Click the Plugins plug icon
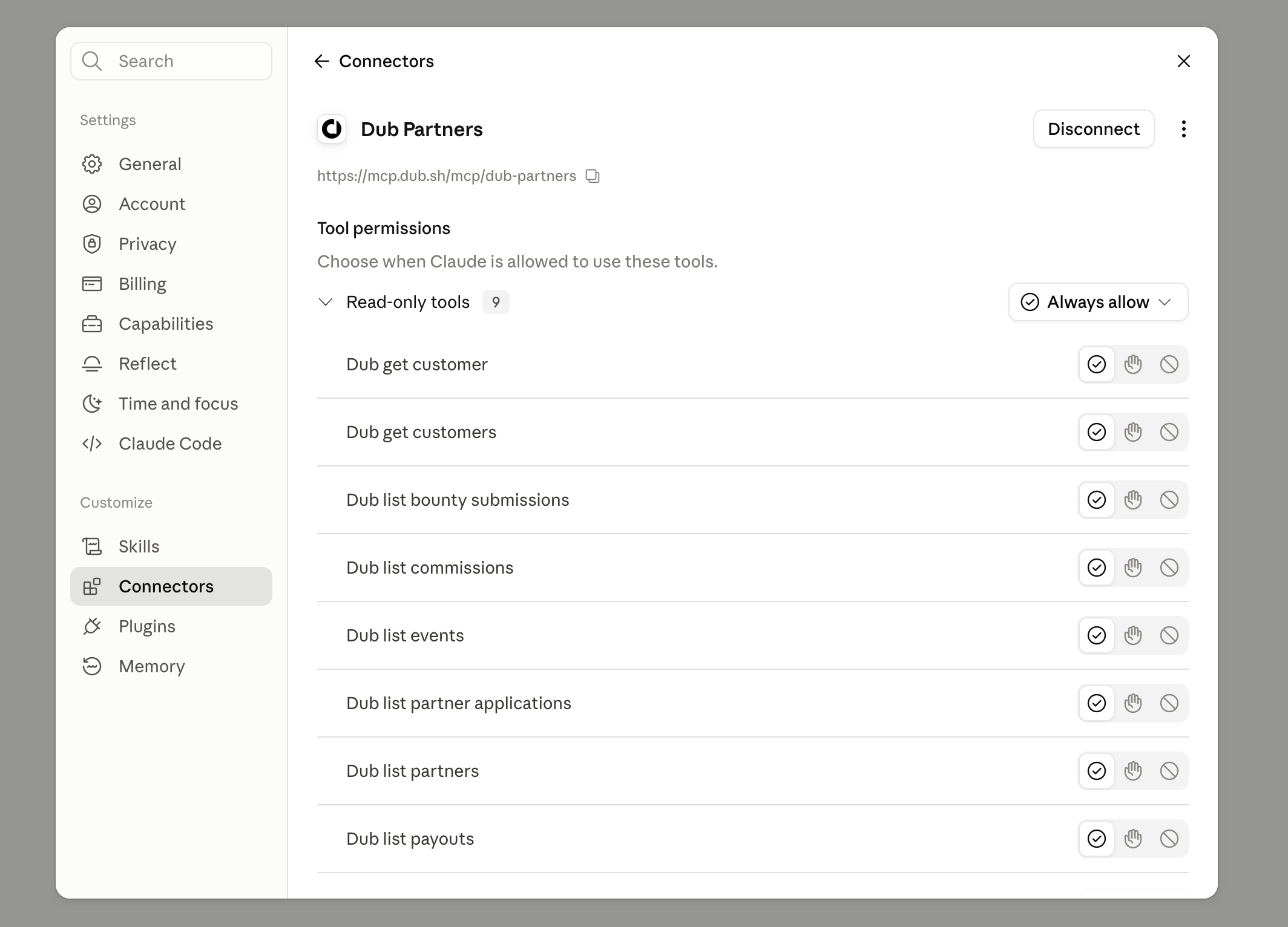 92,626
